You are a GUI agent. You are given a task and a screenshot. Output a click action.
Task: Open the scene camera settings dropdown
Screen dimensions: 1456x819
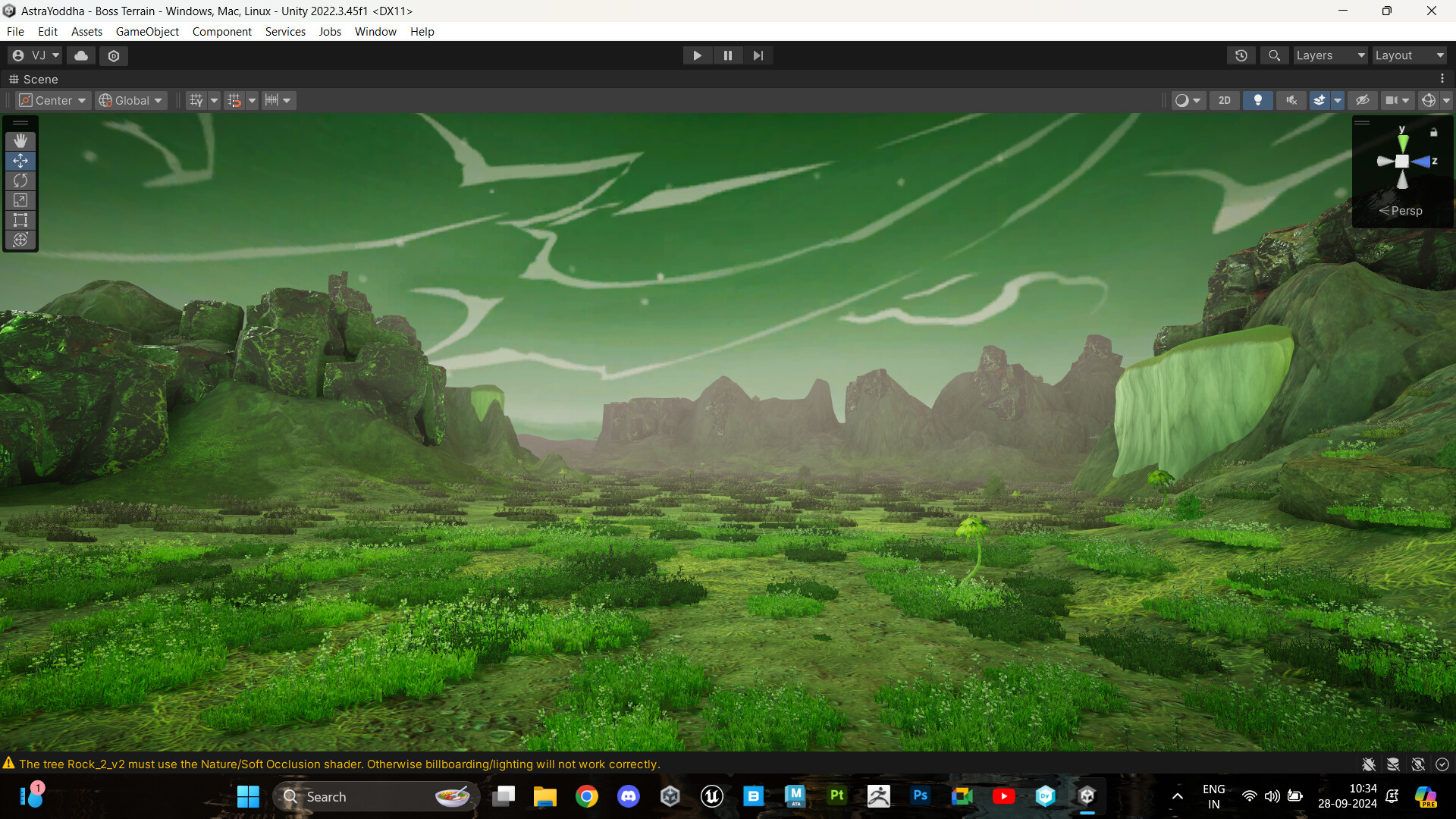click(1397, 100)
